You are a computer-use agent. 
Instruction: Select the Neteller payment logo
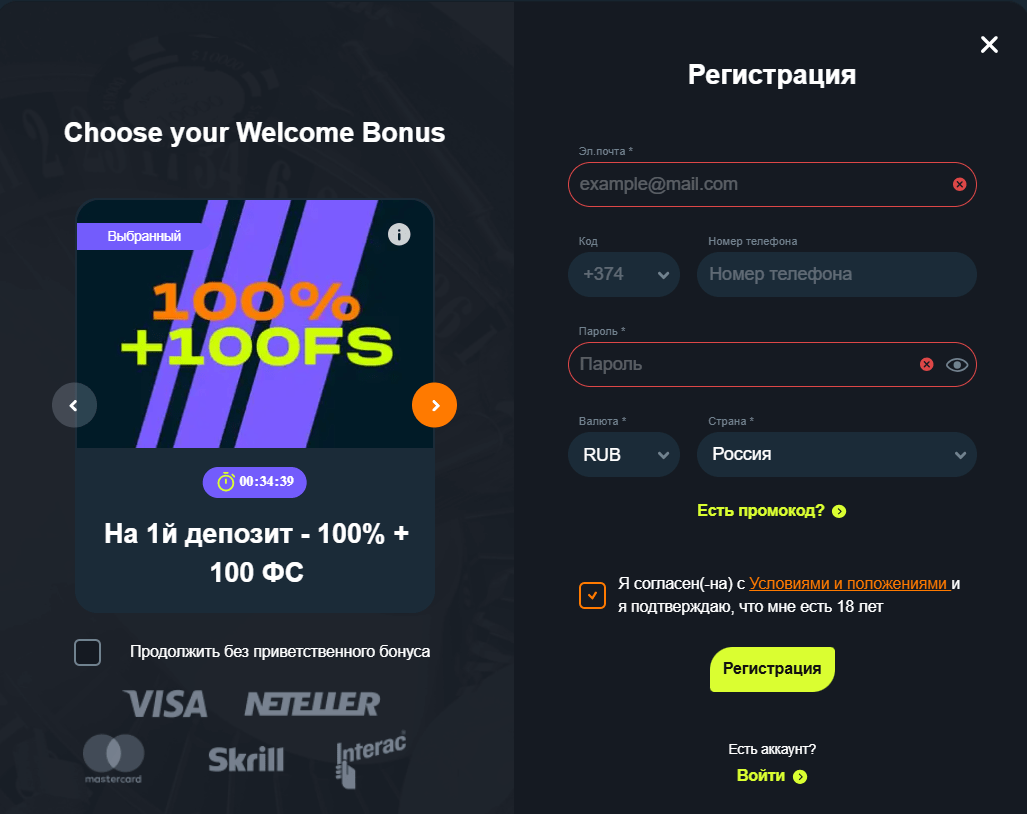pos(312,703)
